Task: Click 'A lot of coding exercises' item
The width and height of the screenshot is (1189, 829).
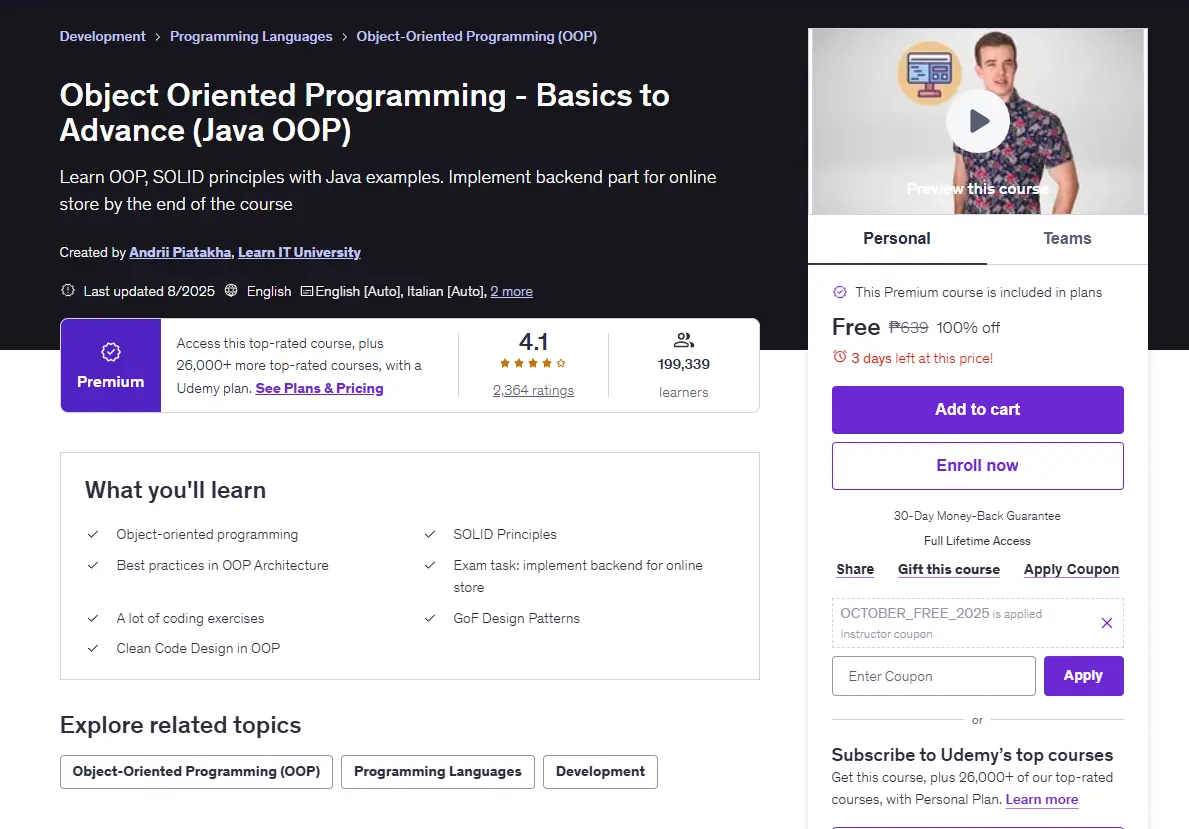Action: tap(190, 619)
